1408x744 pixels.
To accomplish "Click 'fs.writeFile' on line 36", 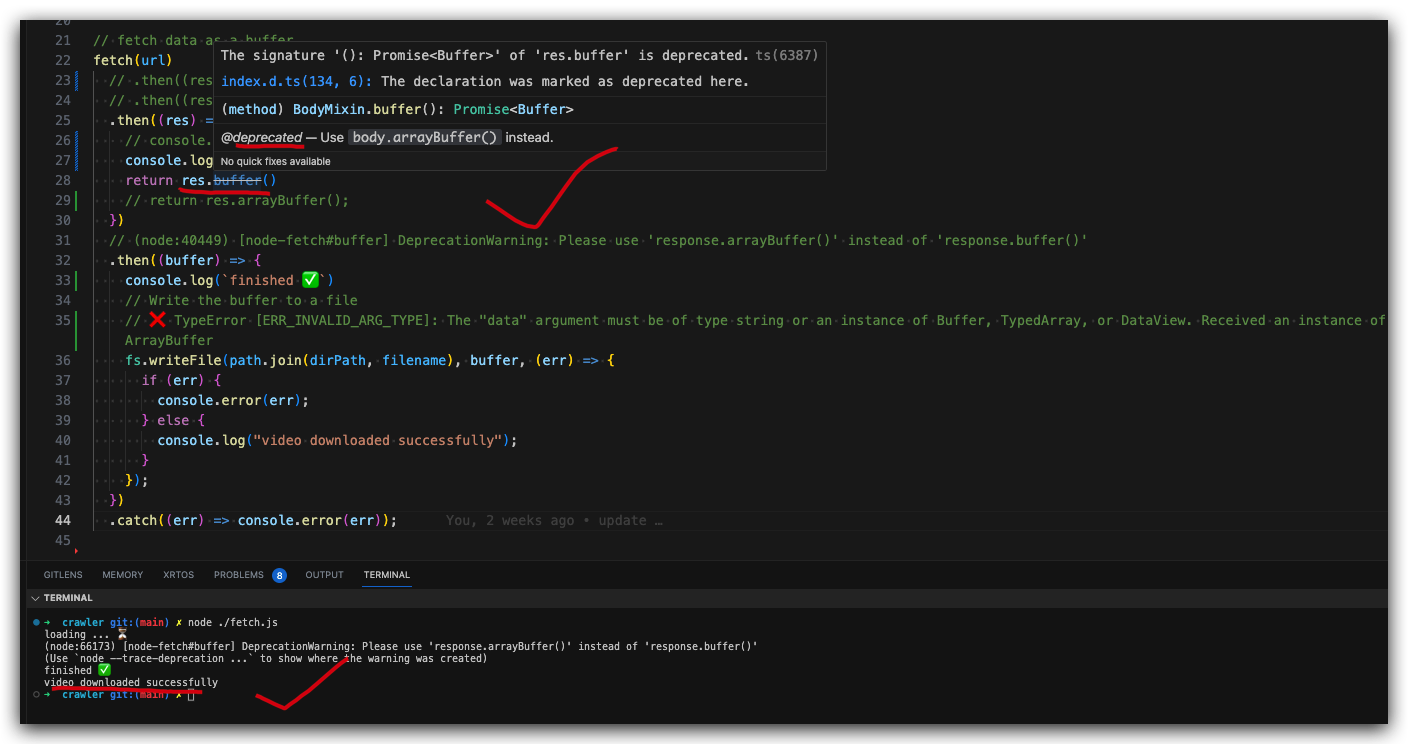I will pyautogui.click(x=173, y=360).
